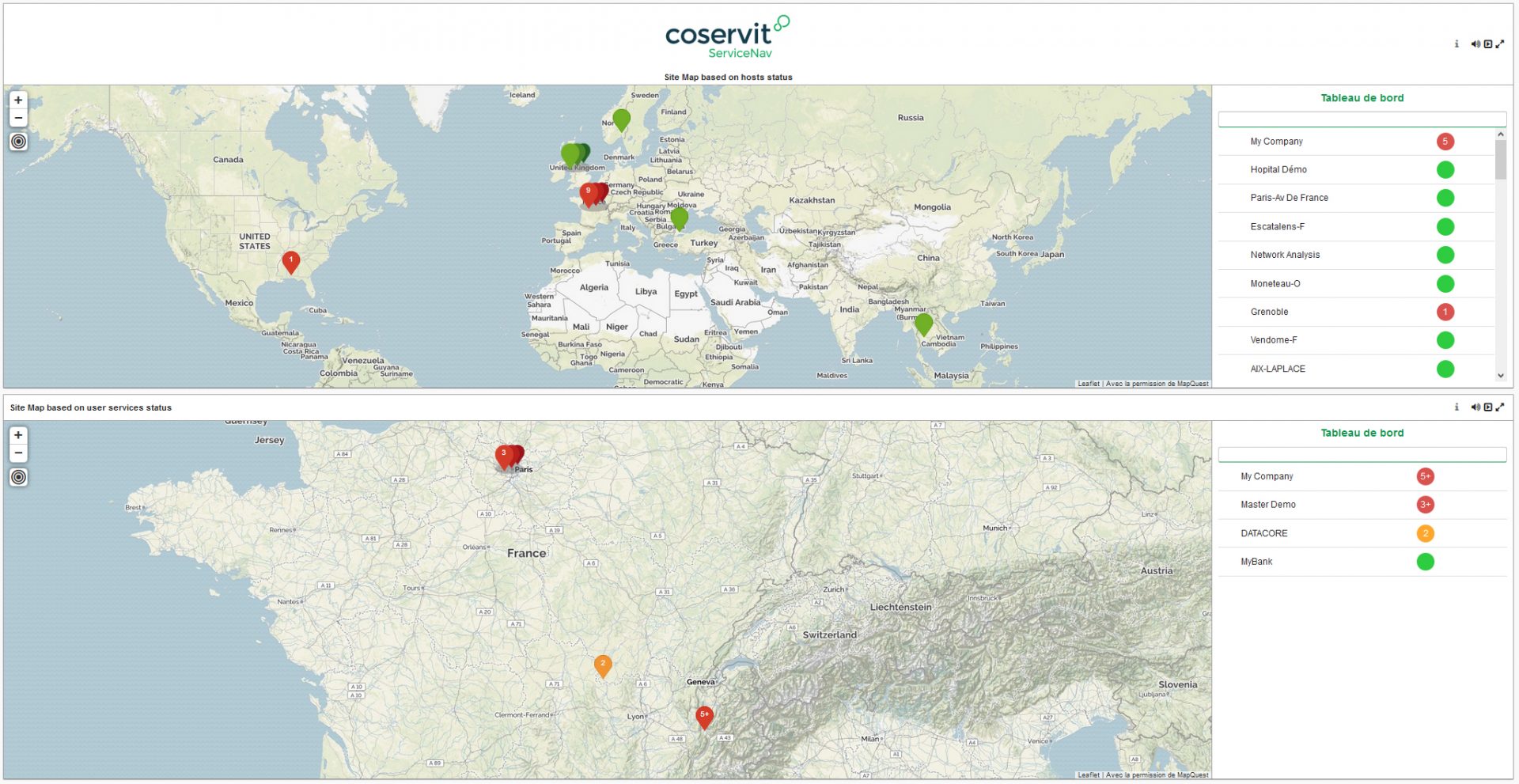Click the hosts list scrollbar down arrow
Image resolution: width=1519 pixels, height=784 pixels.
1500,377
